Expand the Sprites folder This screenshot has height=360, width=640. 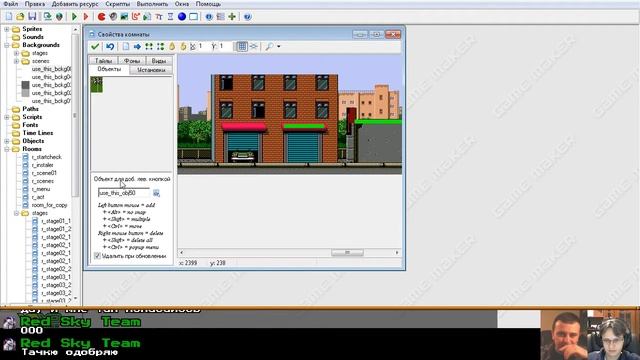[7, 29]
